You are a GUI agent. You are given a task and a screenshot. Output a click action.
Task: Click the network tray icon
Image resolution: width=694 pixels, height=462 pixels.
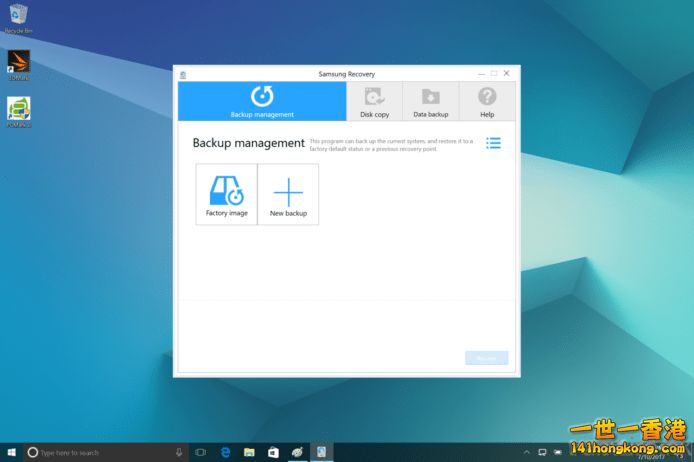(x=542, y=452)
